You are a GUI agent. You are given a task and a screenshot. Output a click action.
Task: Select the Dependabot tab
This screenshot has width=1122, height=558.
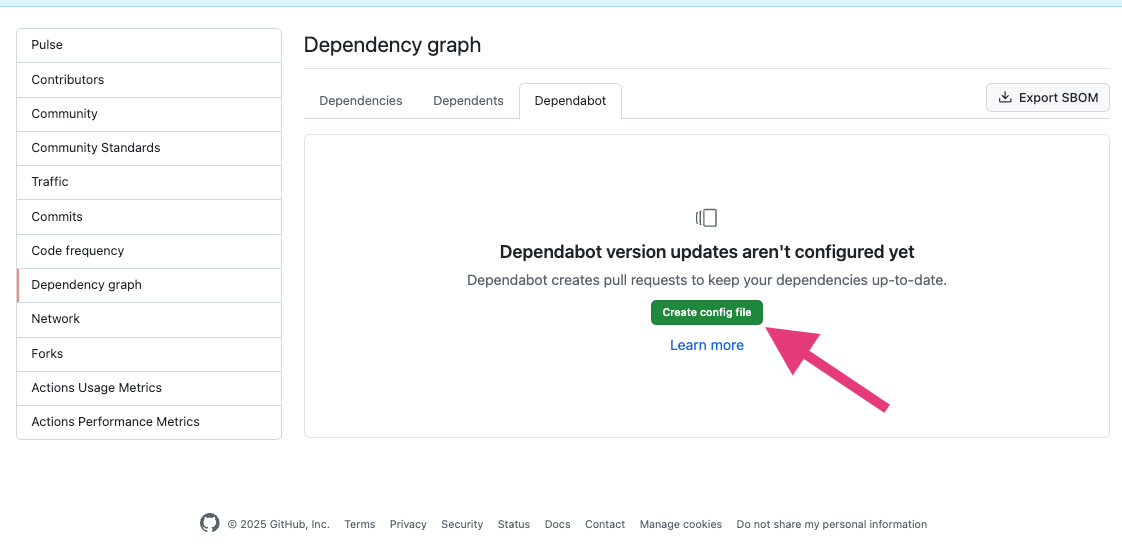(570, 101)
